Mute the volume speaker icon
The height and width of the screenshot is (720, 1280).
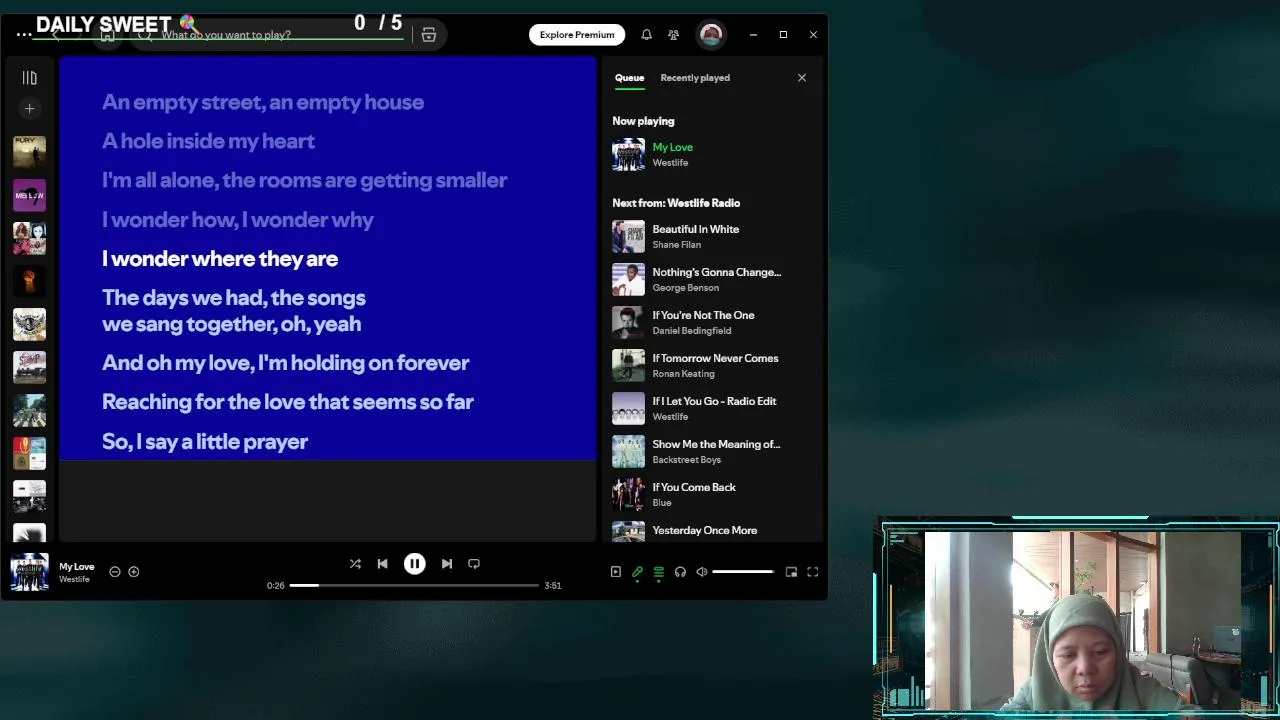coord(701,572)
